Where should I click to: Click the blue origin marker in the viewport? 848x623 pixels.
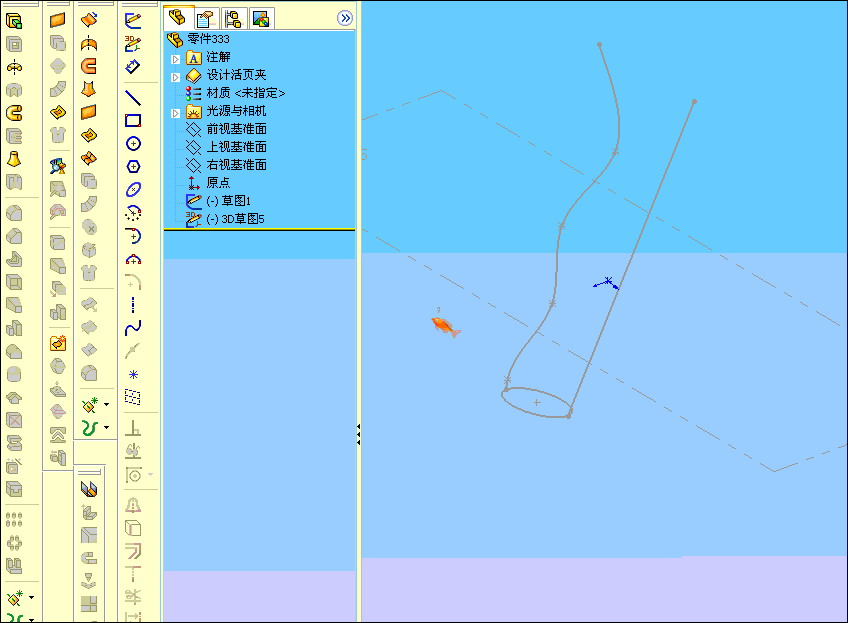pos(606,283)
